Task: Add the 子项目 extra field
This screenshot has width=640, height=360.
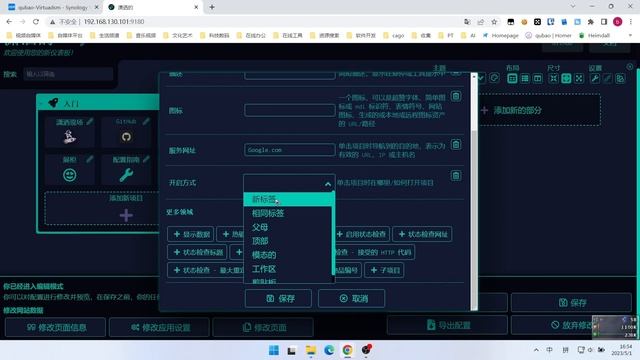Action: click(384, 270)
